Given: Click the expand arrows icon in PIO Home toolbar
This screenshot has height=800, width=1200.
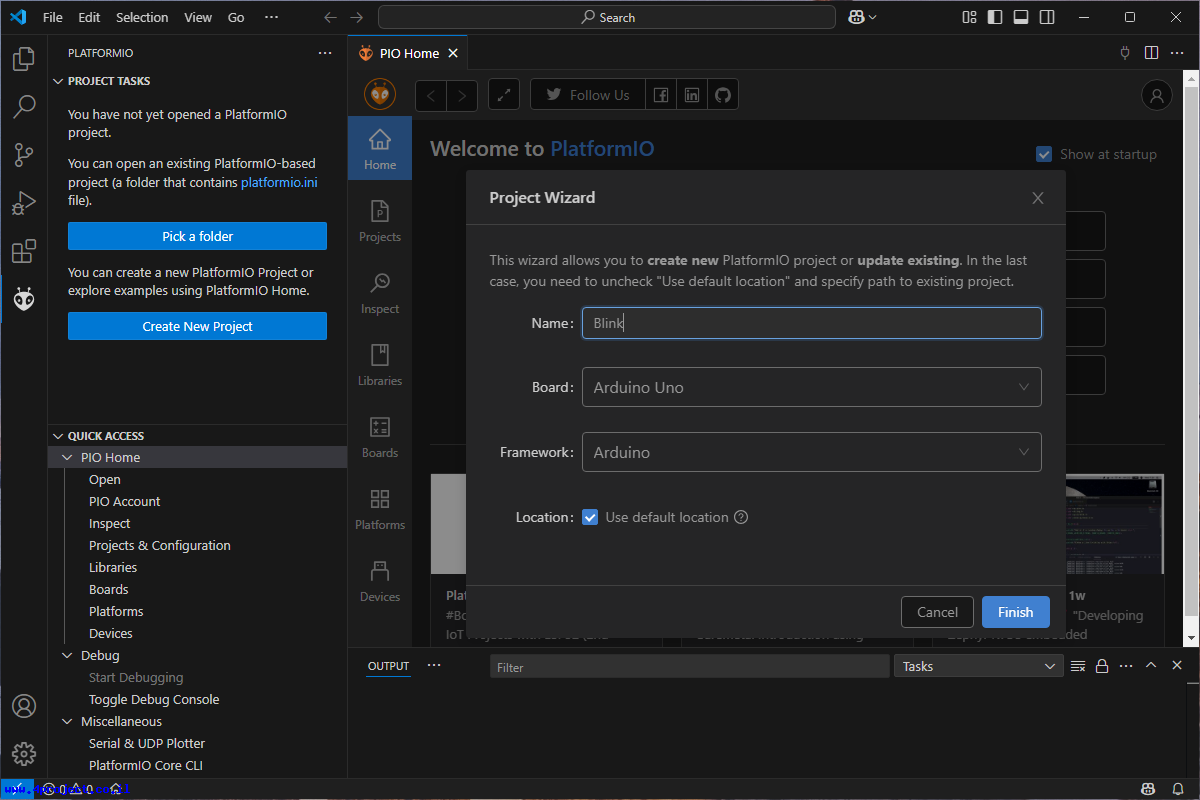Looking at the screenshot, I should 504,95.
